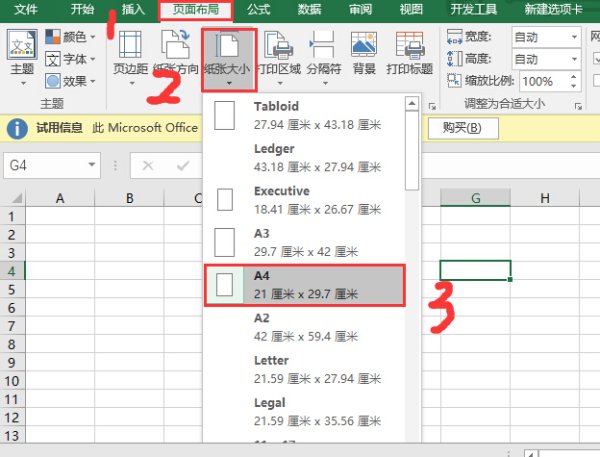Click cell A1

click(60, 216)
